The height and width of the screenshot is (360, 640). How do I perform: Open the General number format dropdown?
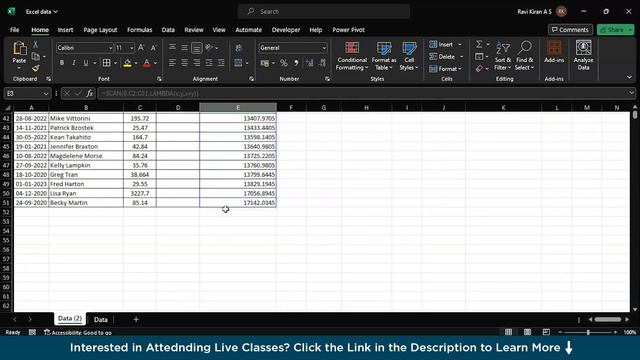324,48
